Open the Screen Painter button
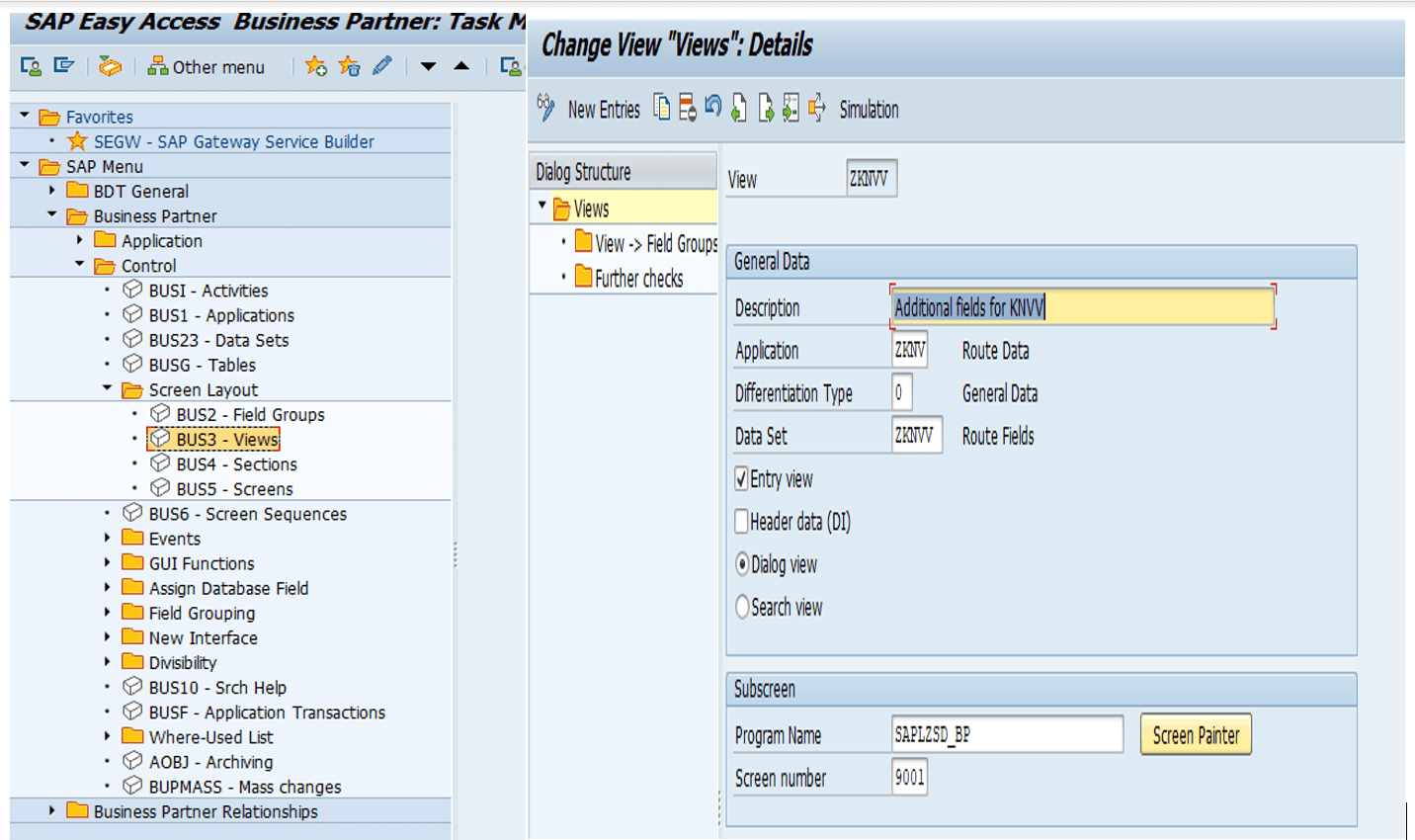 (x=1196, y=735)
